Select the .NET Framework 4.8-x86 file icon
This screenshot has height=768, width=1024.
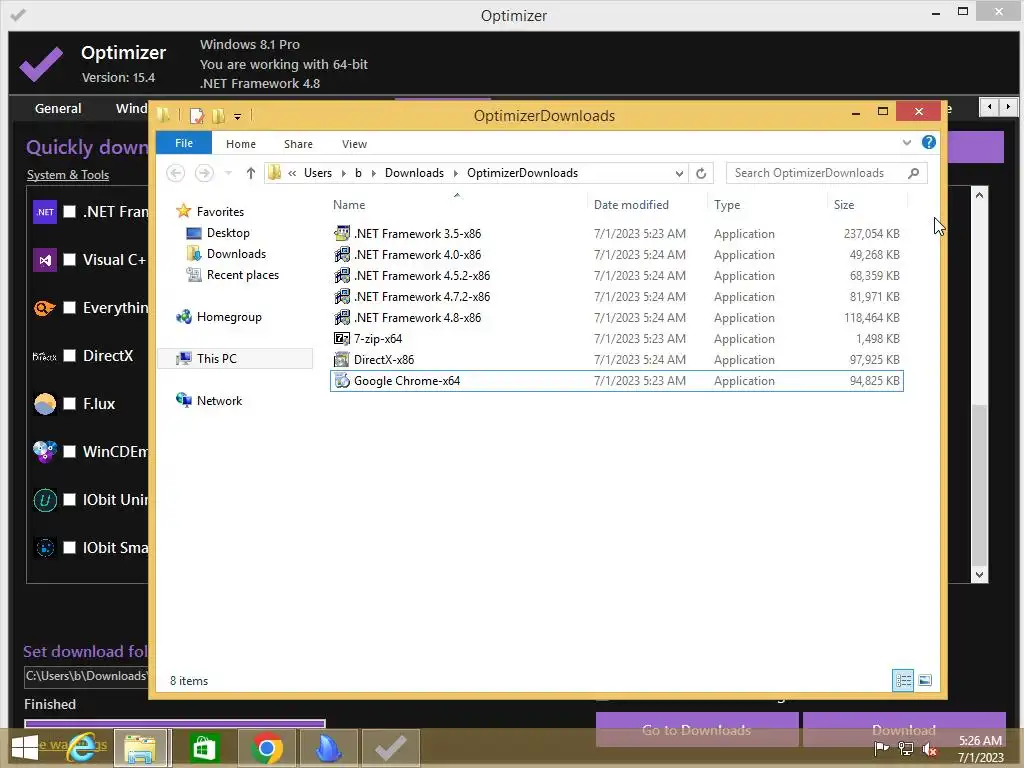pos(342,317)
